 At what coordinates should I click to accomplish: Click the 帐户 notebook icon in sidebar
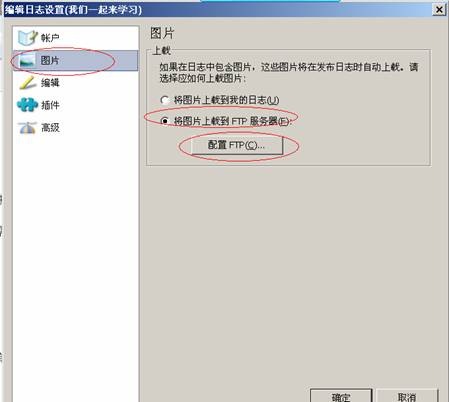pos(27,38)
